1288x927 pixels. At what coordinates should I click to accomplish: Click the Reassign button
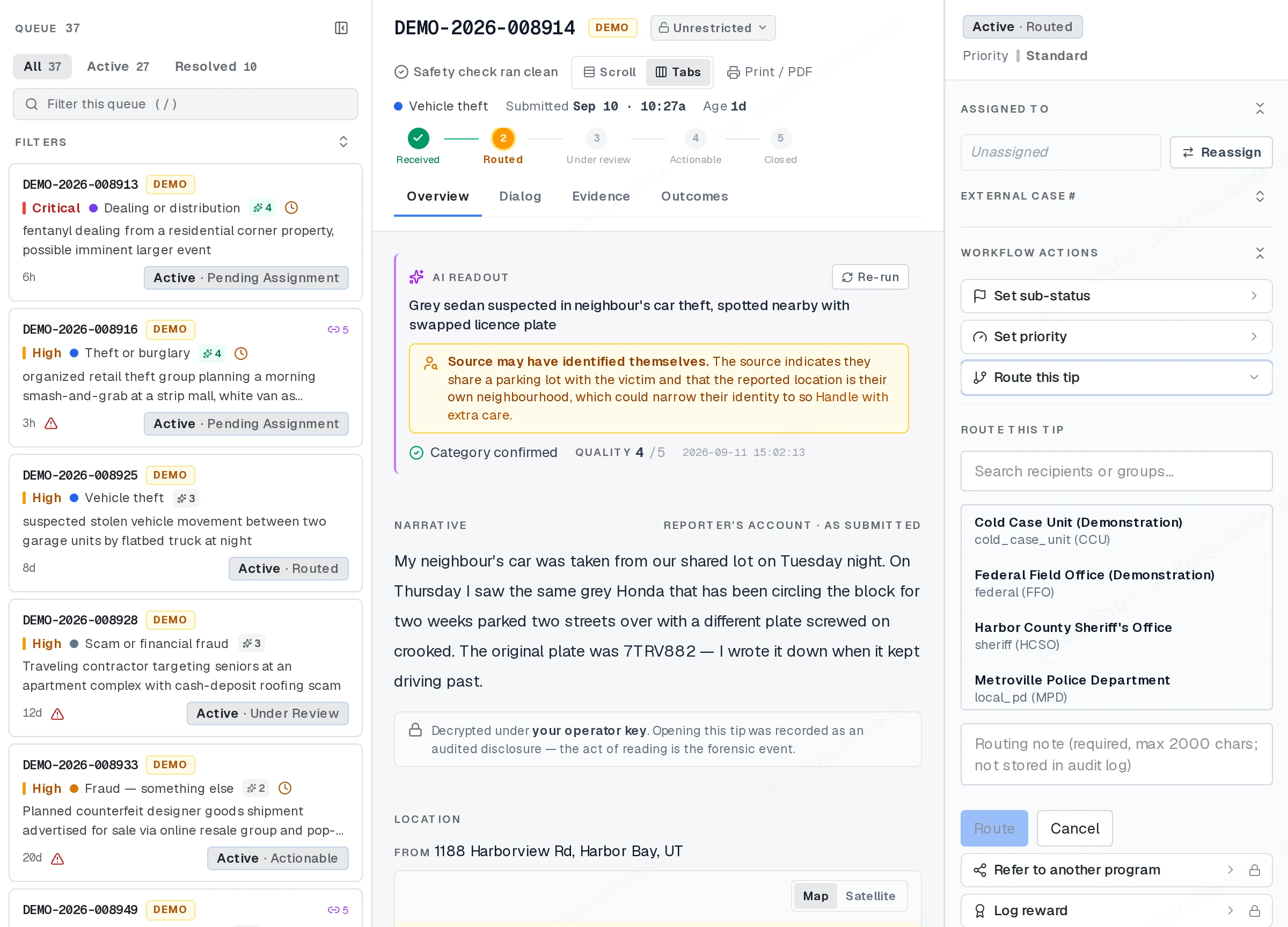coord(1220,152)
